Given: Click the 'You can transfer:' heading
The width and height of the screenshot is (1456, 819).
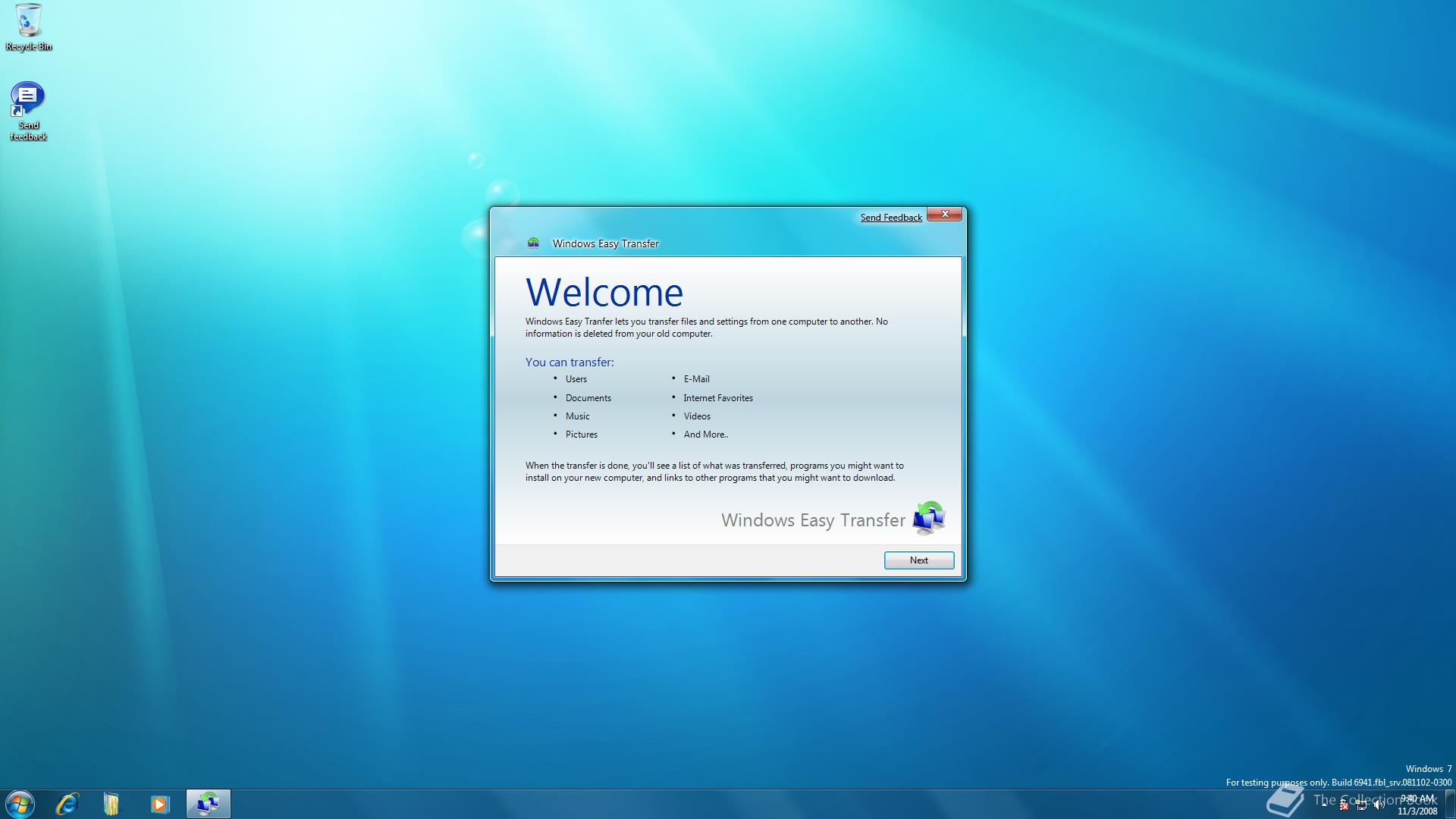Looking at the screenshot, I should point(570,362).
